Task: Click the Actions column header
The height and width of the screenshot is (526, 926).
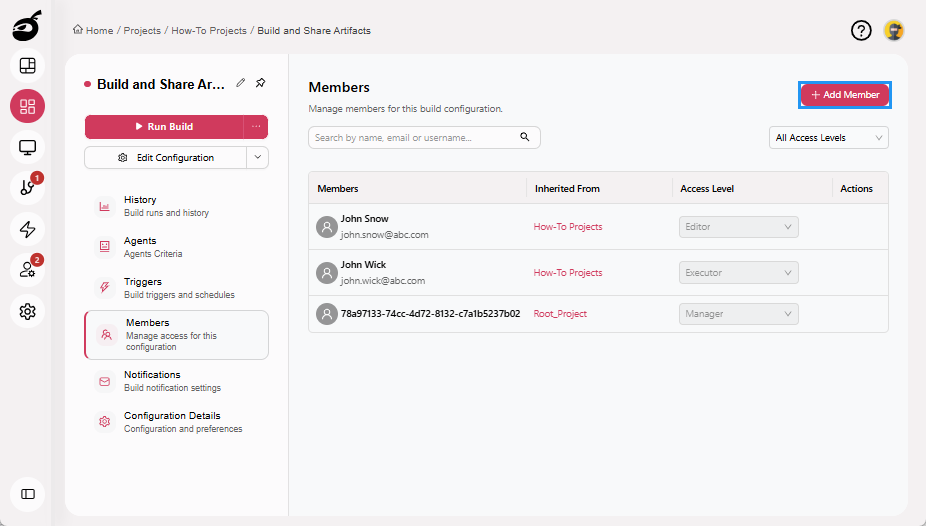Action: pyautogui.click(x=856, y=189)
